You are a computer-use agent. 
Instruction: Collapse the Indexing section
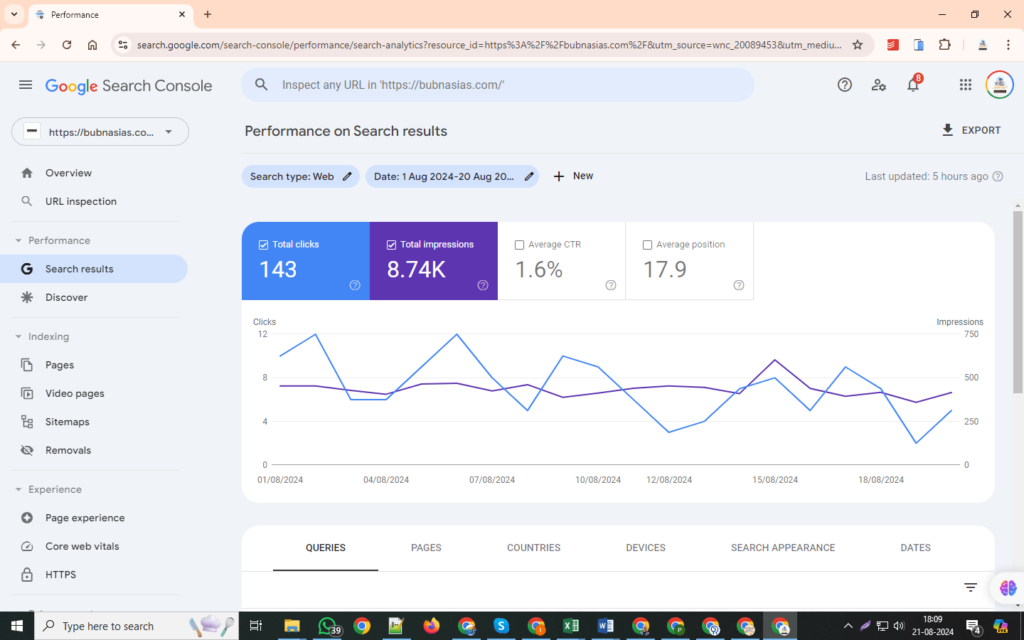pos(18,337)
